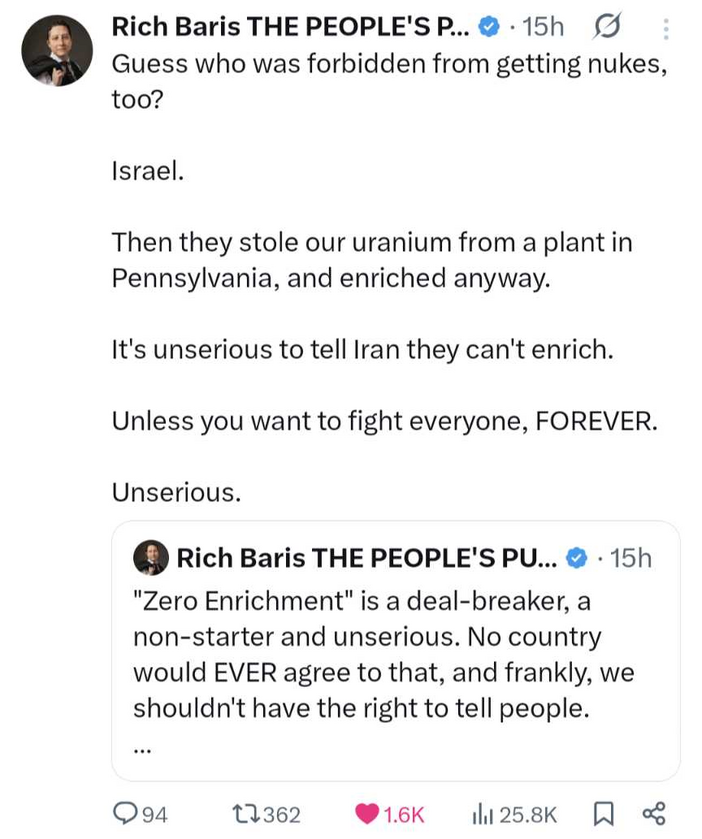Open the view analytics bar-chart icon
The width and height of the screenshot is (702, 839).
pyautogui.click(x=483, y=814)
